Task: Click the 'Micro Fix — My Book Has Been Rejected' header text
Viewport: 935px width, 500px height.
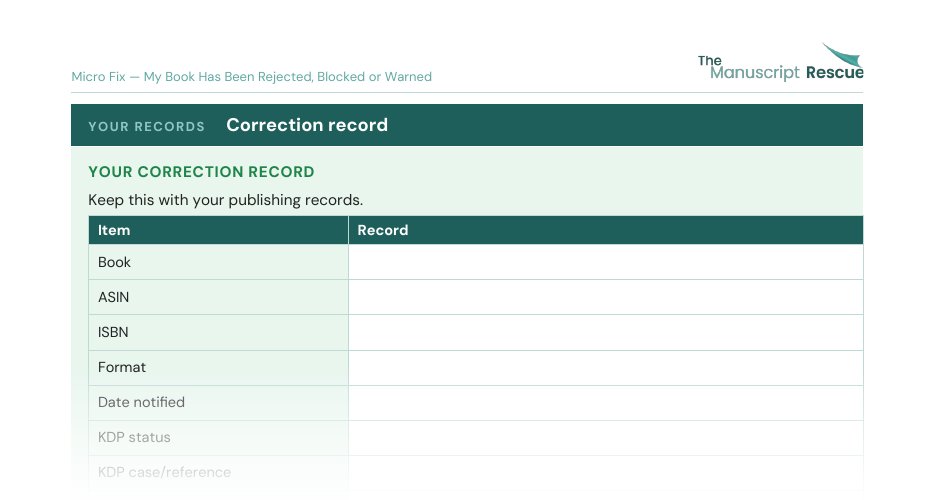Action: 251,77
